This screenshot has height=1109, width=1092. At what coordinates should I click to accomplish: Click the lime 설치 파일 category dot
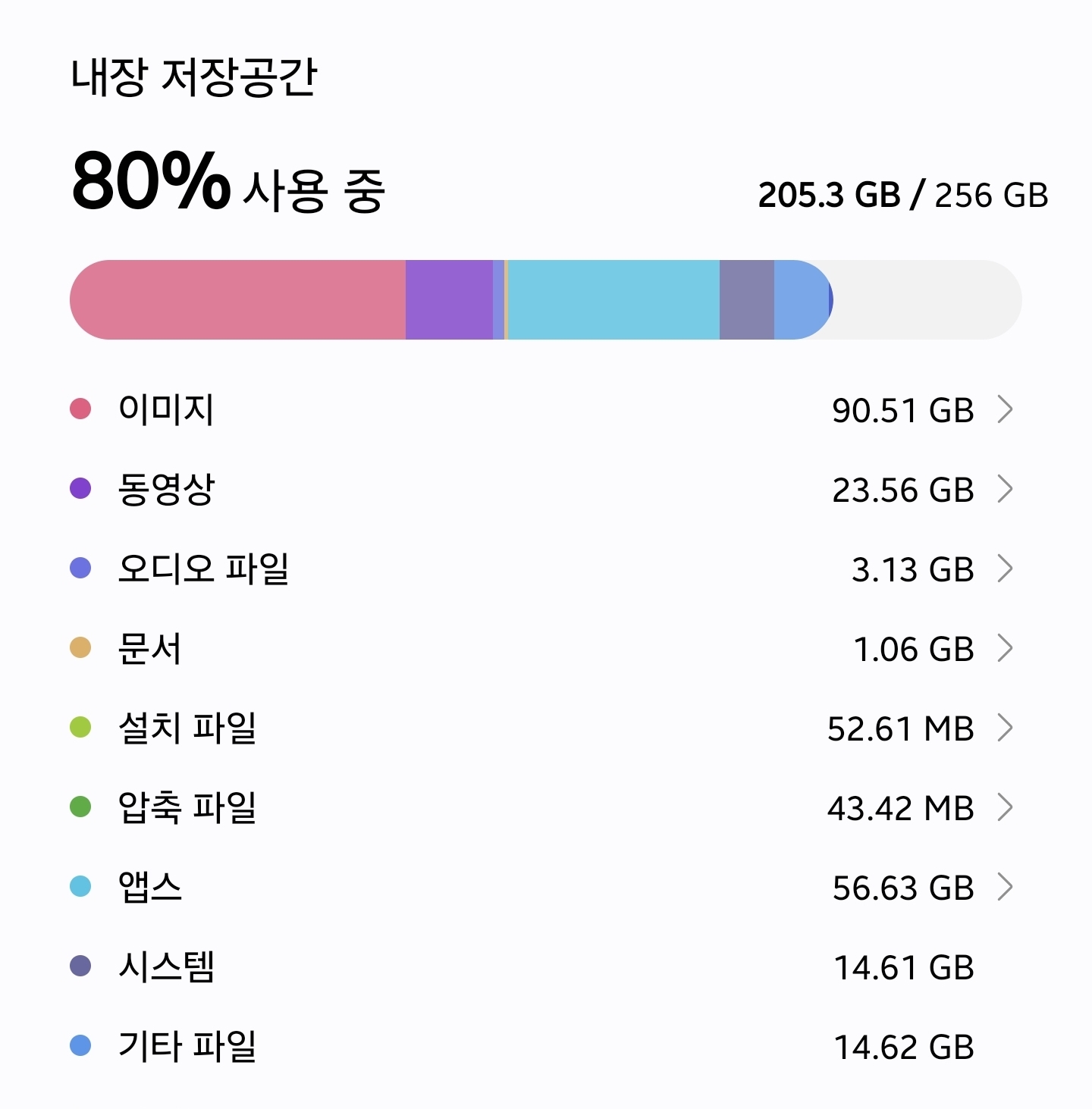[80, 727]
